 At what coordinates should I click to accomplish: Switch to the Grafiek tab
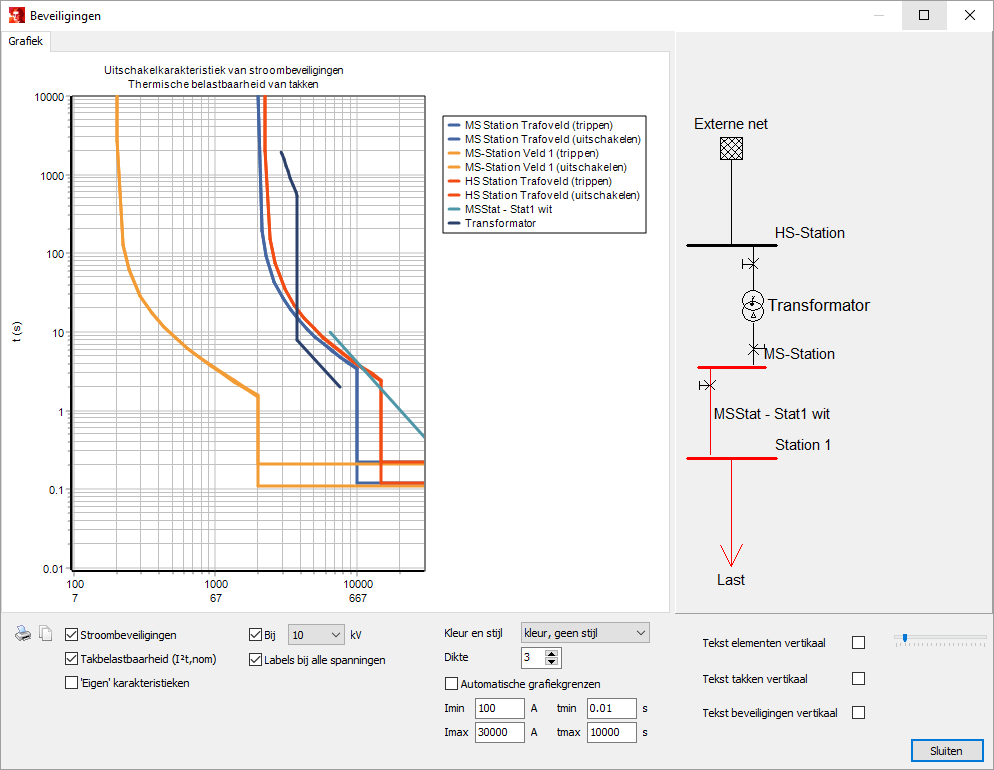pos(25,42)
